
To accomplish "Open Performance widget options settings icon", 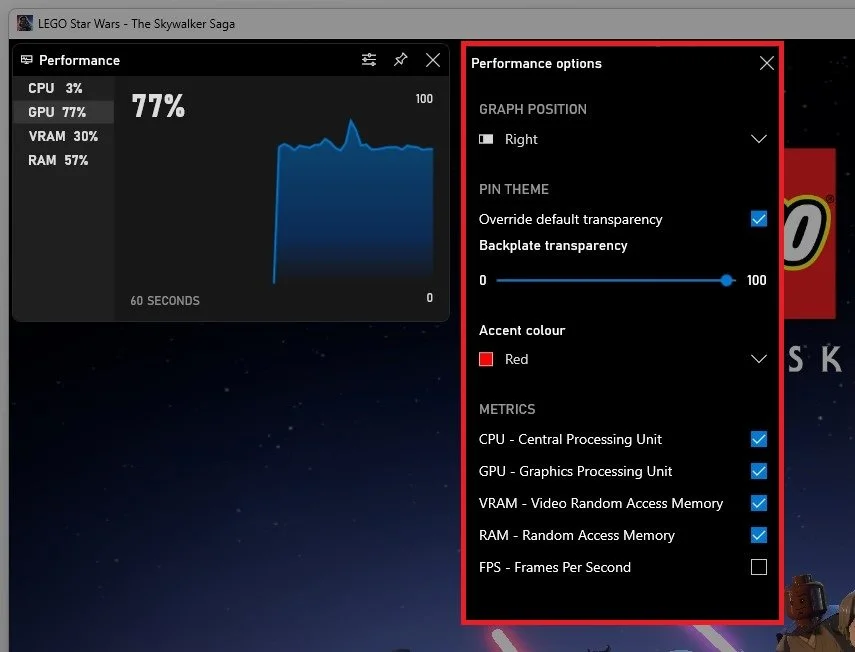I will click(x=369, y=59).
